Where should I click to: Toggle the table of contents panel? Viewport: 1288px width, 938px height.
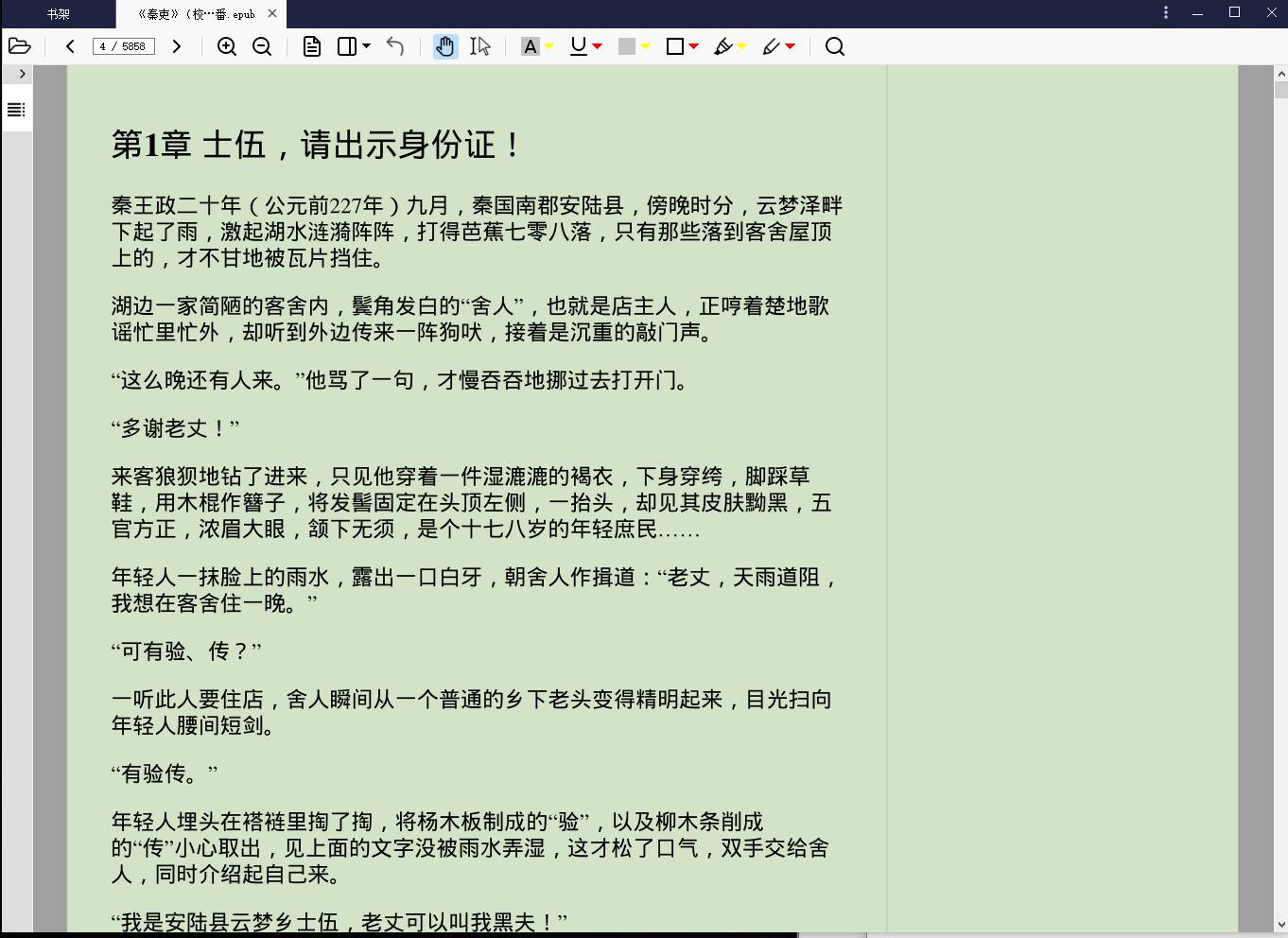pyautogui.click(x=16, y=110)
